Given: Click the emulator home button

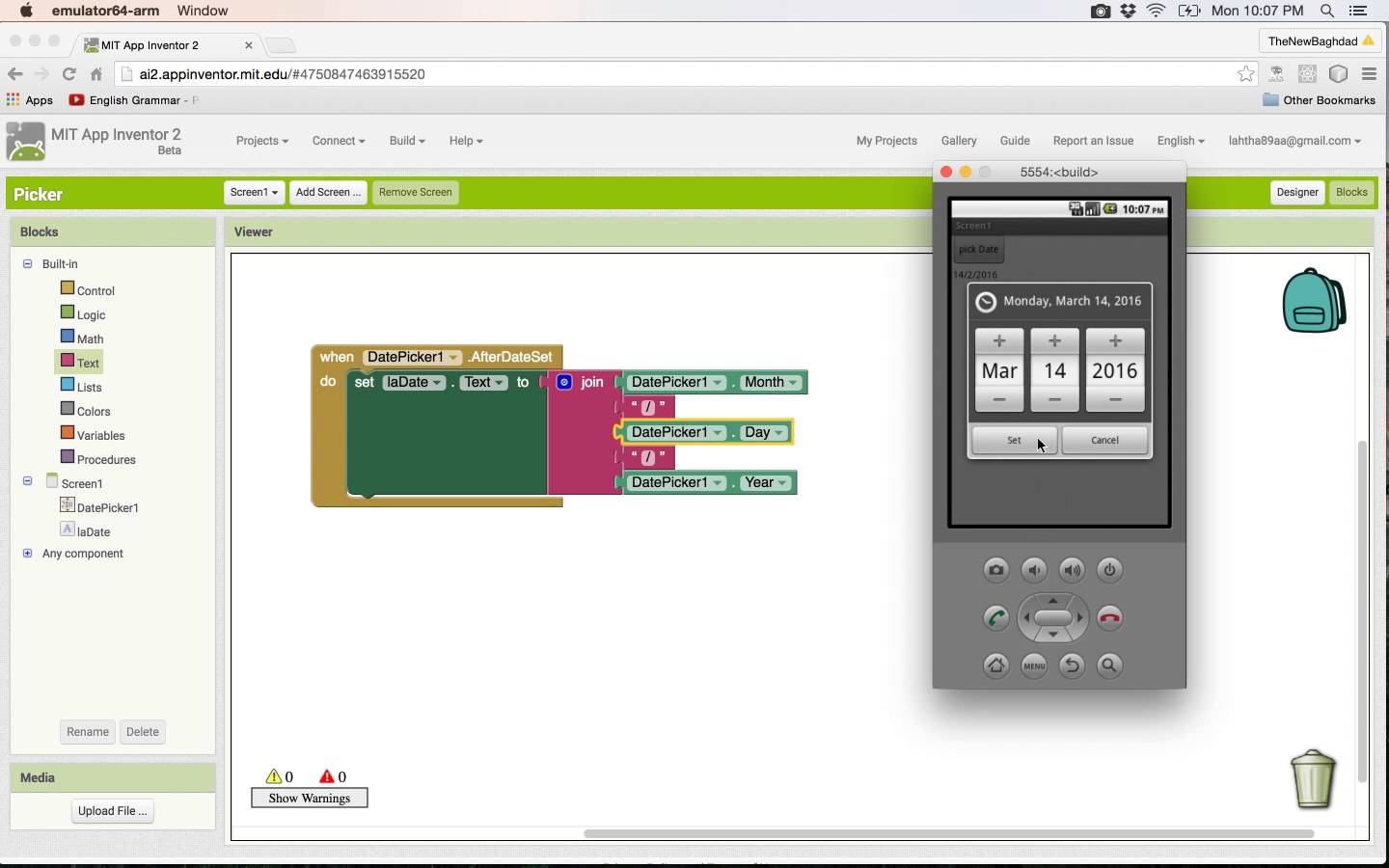Looking at the screenshot, I should click(996, 665).
